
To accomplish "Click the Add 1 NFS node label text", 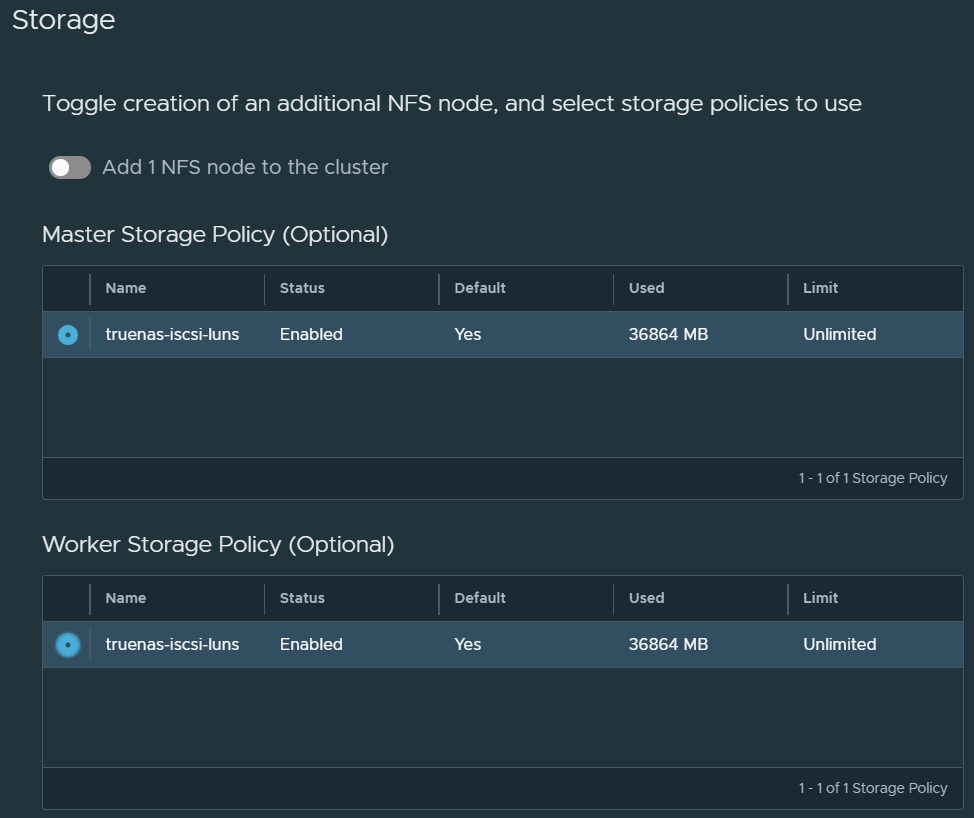I will (x=245, y=167).
